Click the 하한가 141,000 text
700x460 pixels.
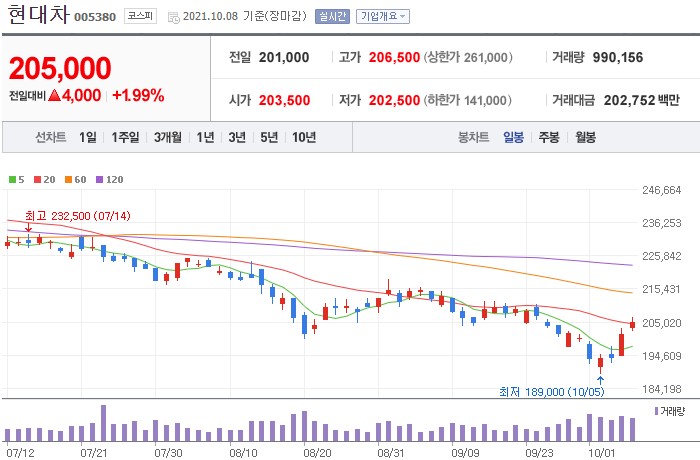[467, 100]
